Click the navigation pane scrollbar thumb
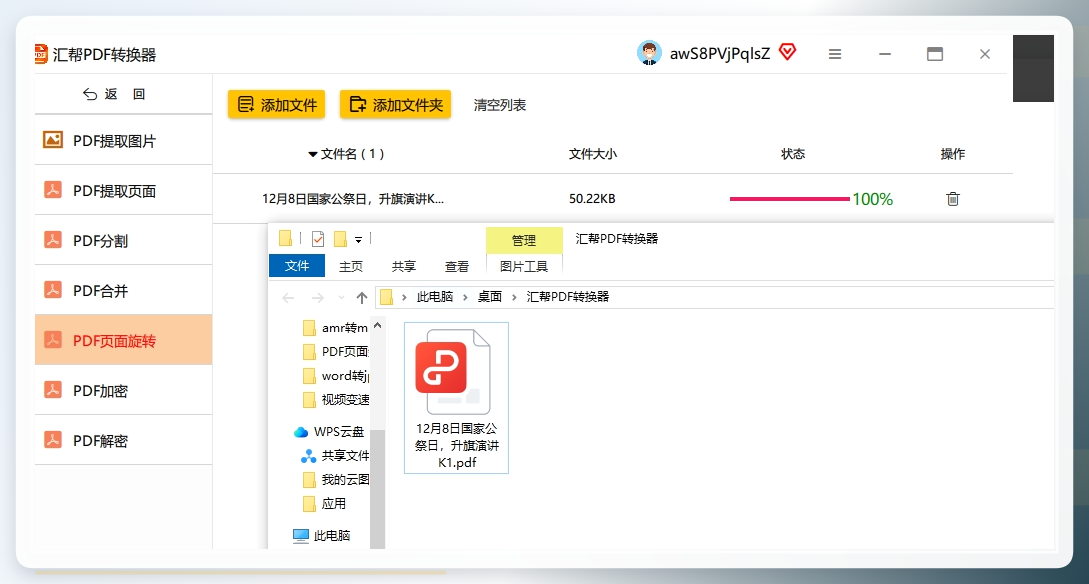The width and height of the screenshot is (1089, 584). click(x=378, y=489)
